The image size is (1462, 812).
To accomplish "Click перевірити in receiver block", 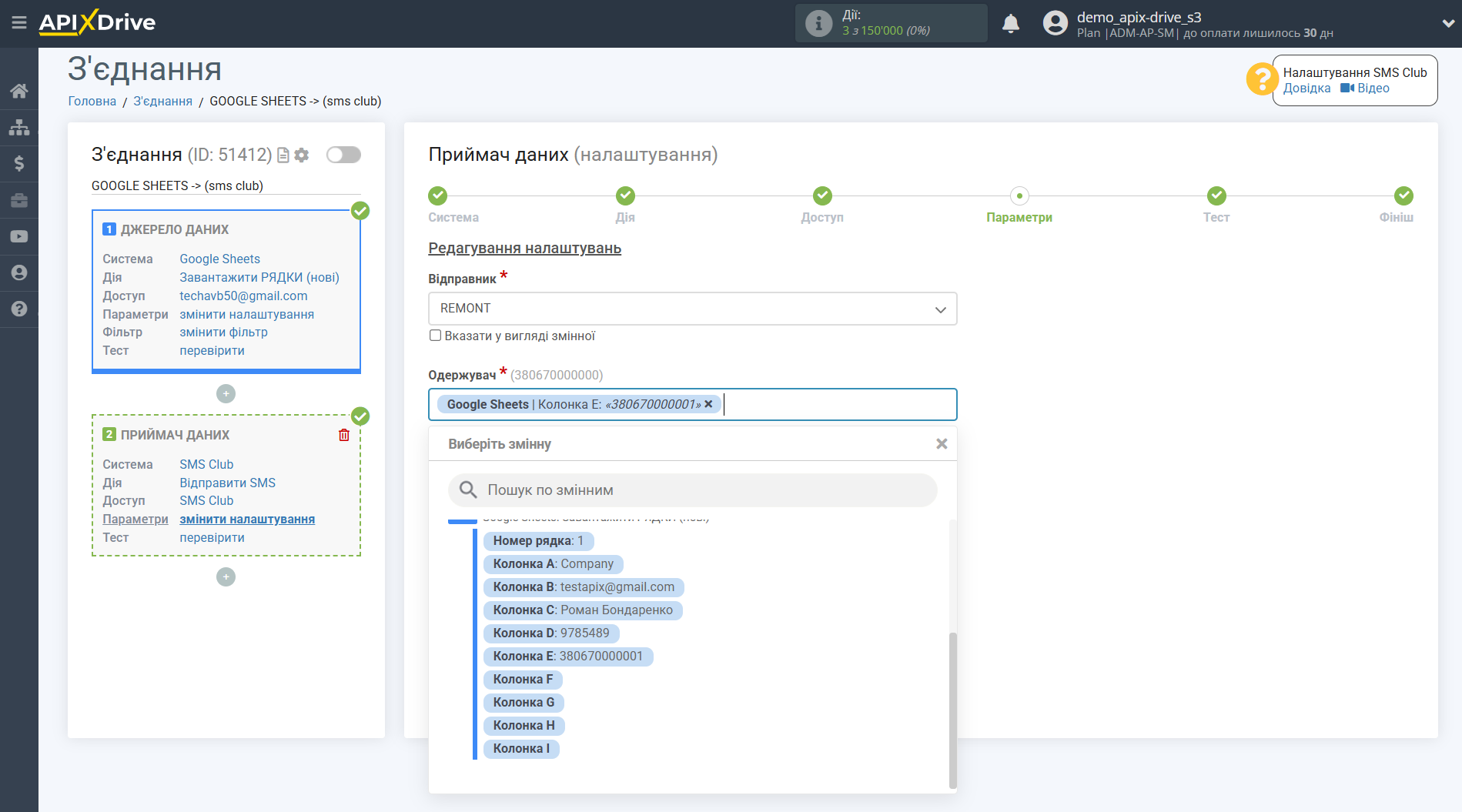I will point(212,537).
